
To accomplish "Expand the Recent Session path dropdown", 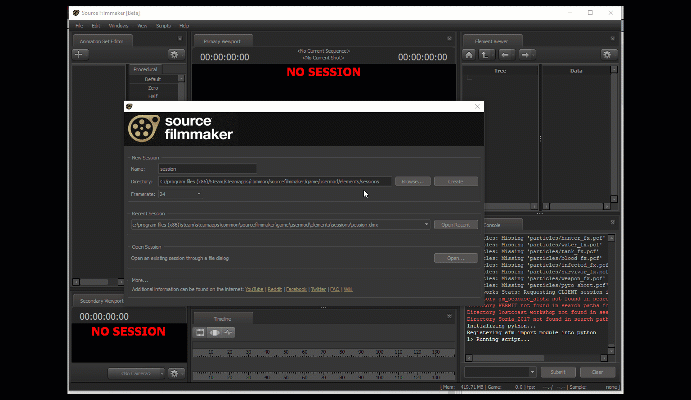I will pyautogui.click(x=426, y=225).
